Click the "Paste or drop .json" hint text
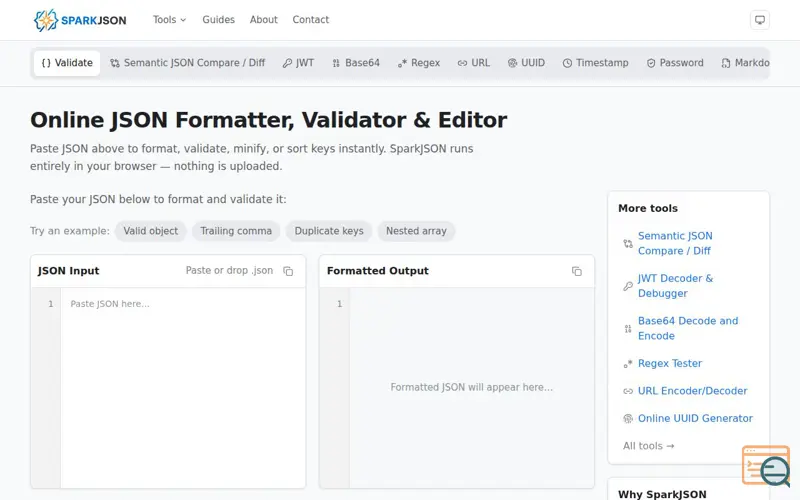This screenshot has height=500, width=800. tap(229, 270)
